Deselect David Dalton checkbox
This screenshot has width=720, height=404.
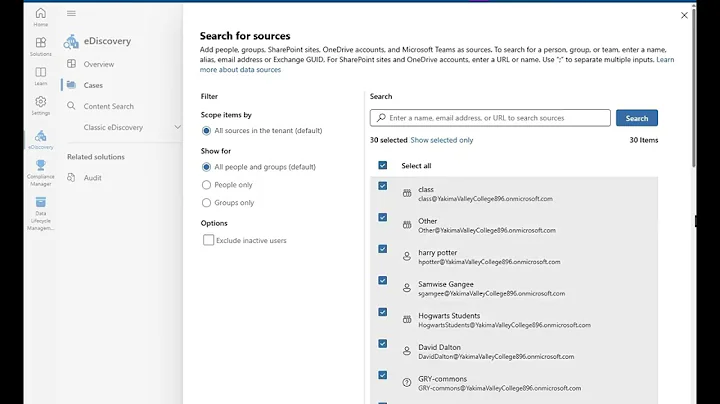pos(382,343)
